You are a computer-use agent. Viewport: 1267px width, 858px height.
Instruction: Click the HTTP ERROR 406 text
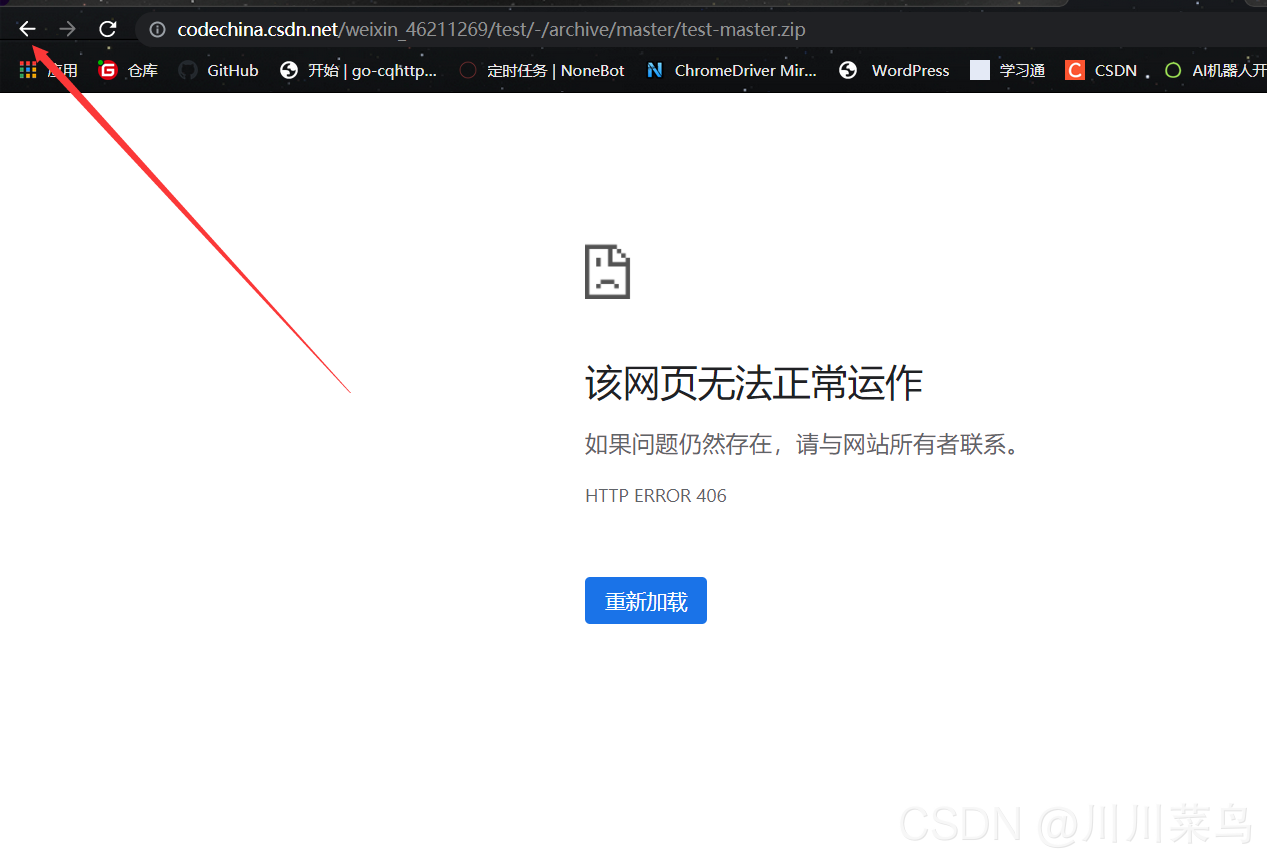tap(655, 496)
